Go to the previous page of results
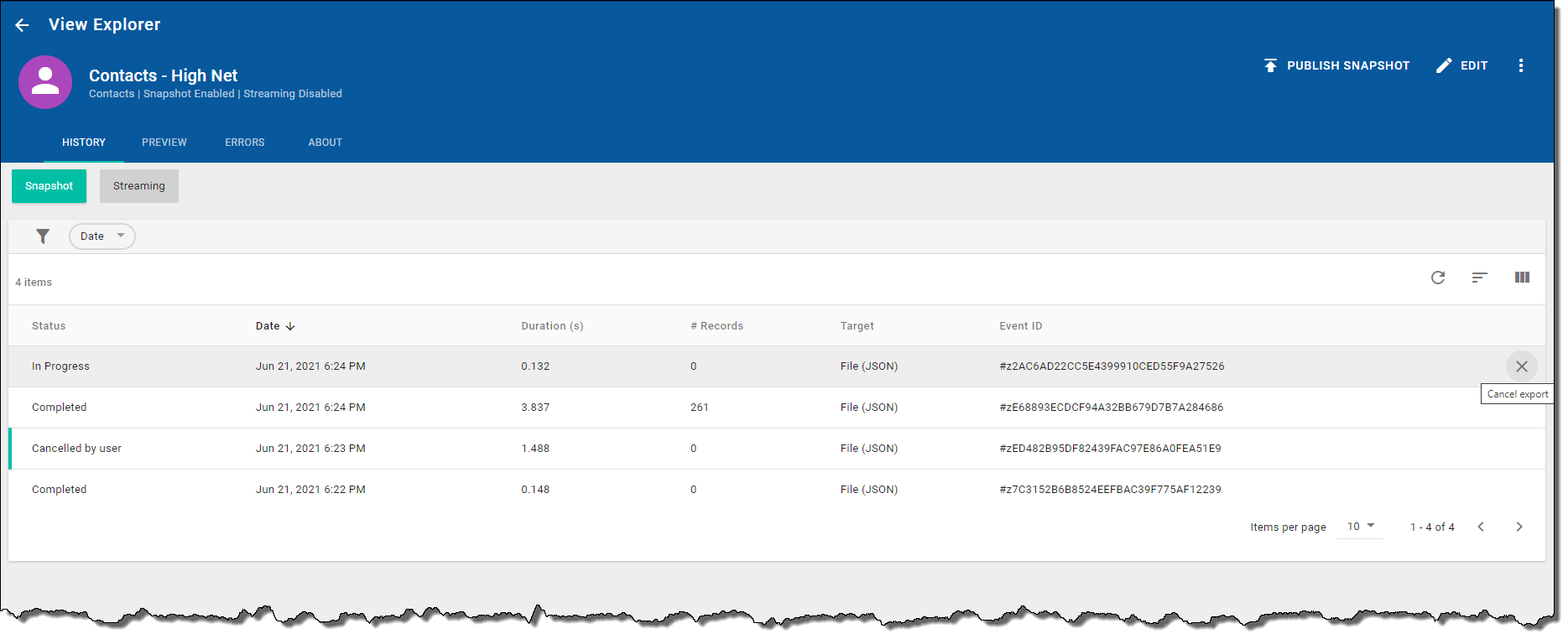This screenshot has height=644, width=1568. (x=1481, y=527)
